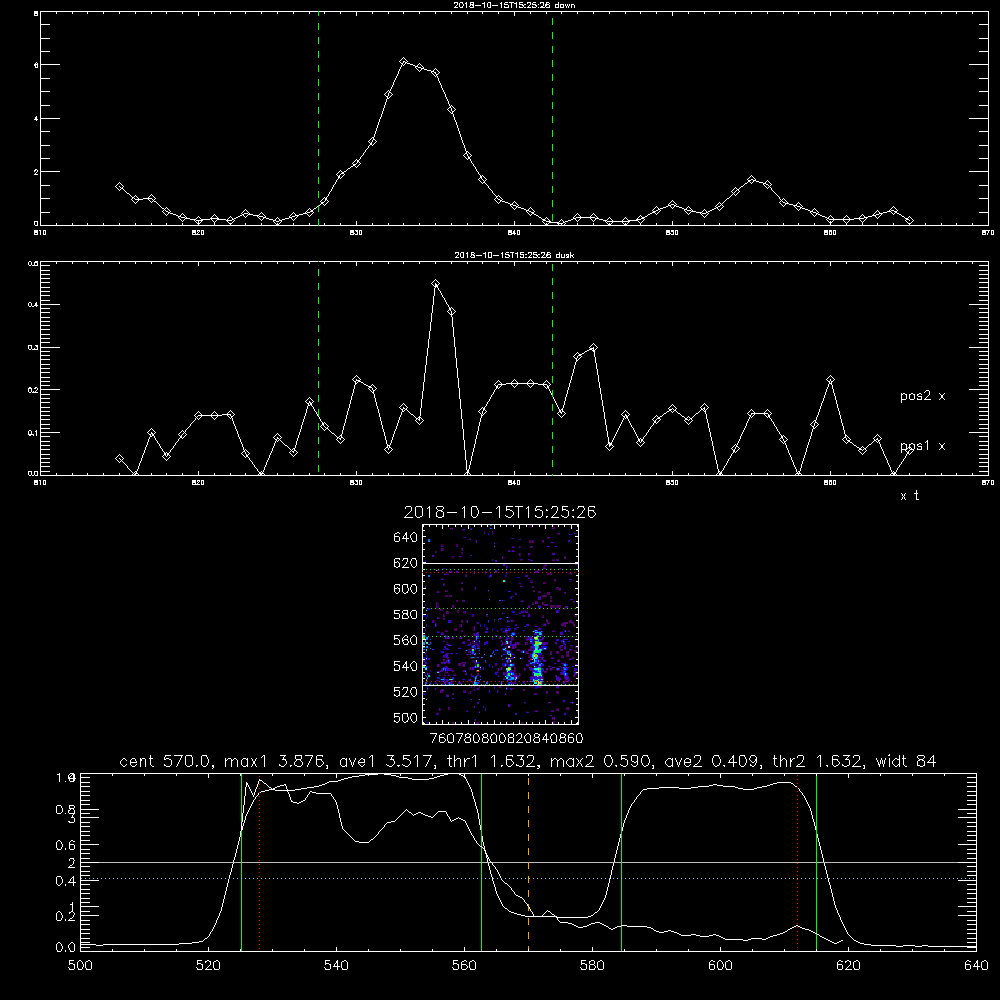Click the green vertical line near 585
The width and height of the screenshot is (1000, 1000).
[622, 861]
